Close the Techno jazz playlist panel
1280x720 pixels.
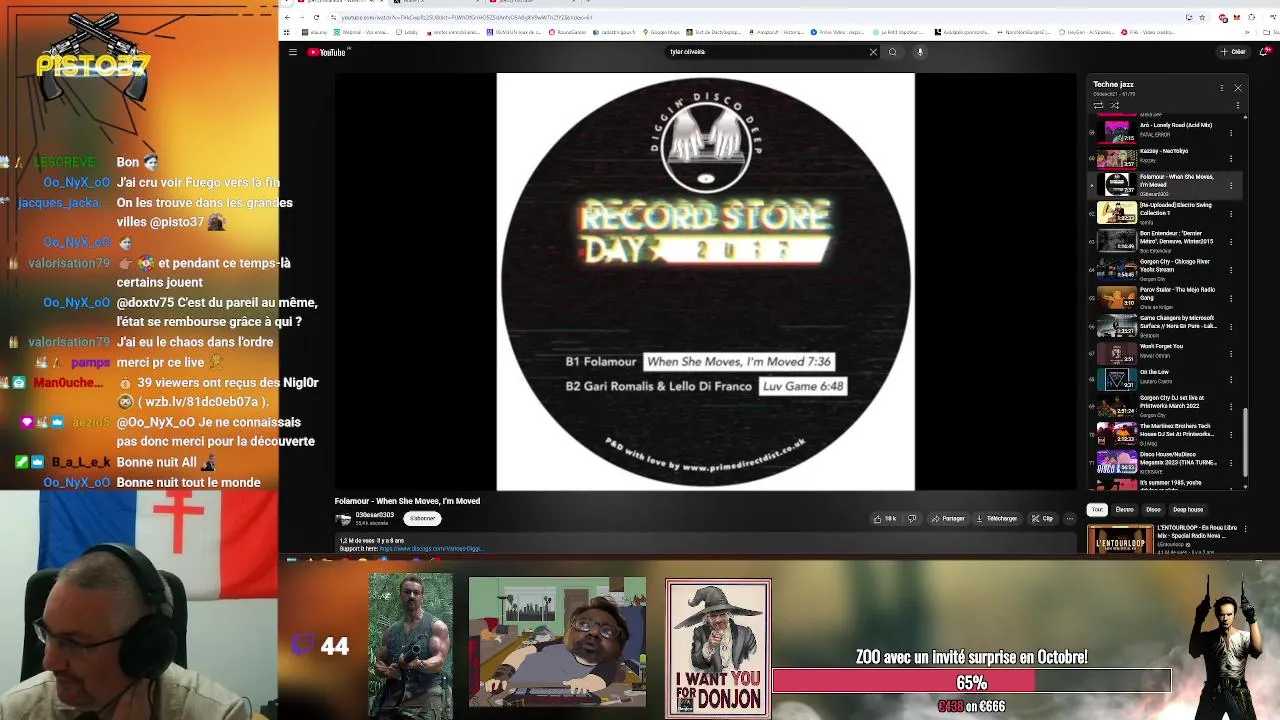(x=1238, y=88)
